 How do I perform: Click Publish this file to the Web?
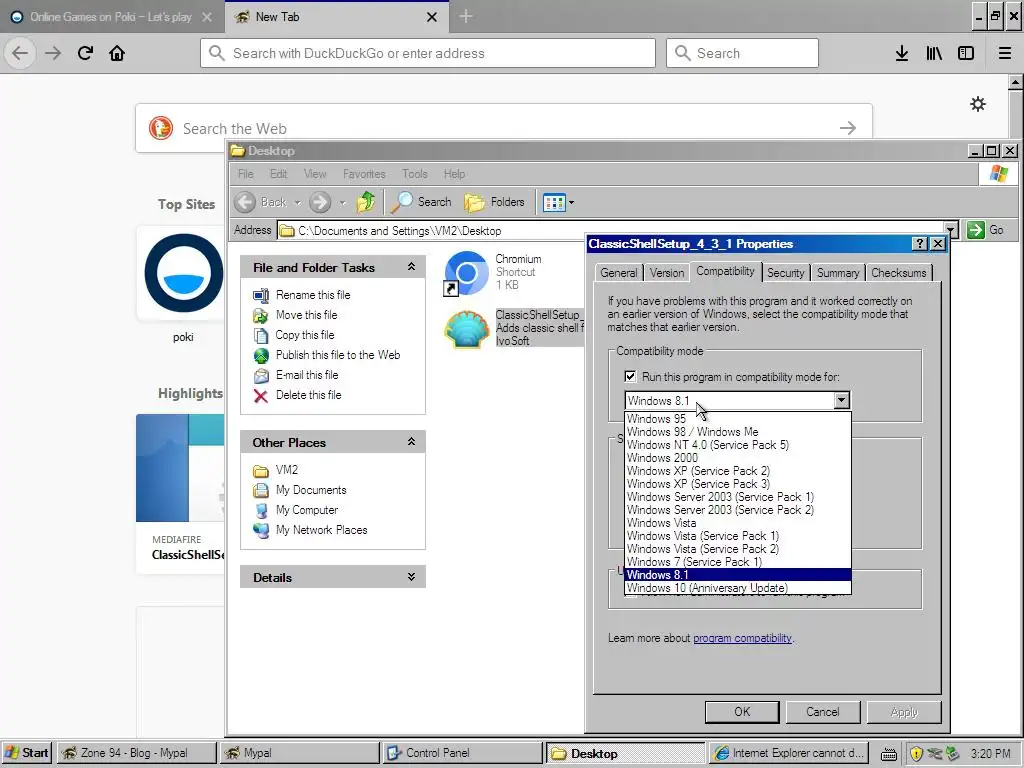click(x=338, y=355)
